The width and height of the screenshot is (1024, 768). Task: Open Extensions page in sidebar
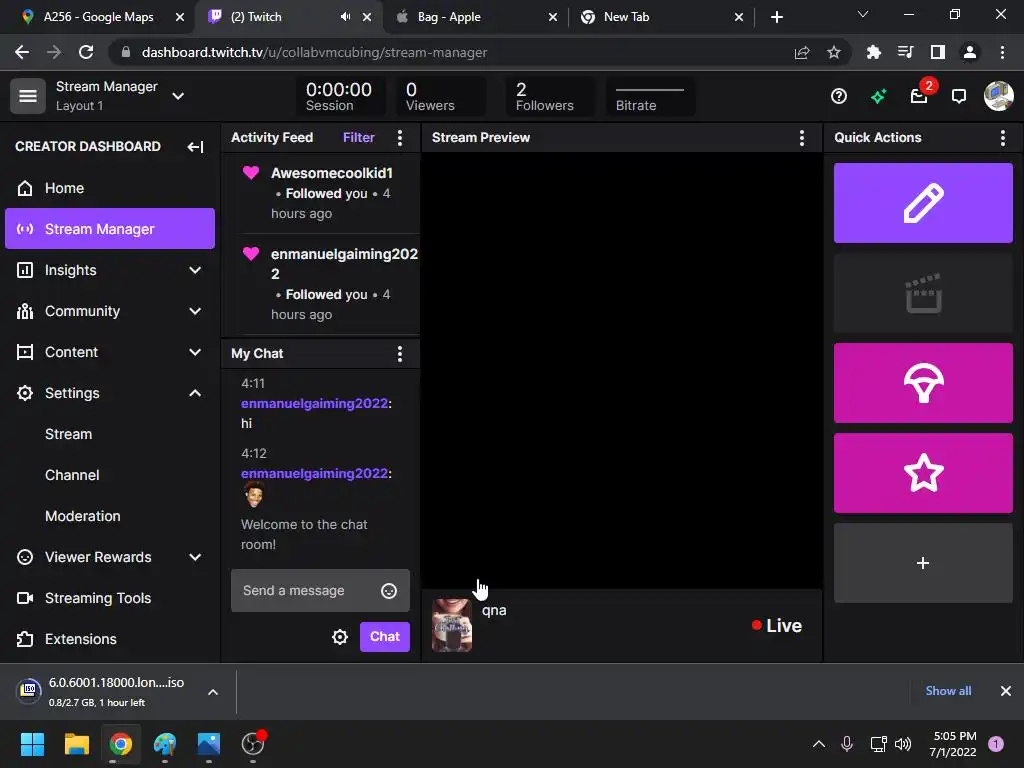click(110, 639)
